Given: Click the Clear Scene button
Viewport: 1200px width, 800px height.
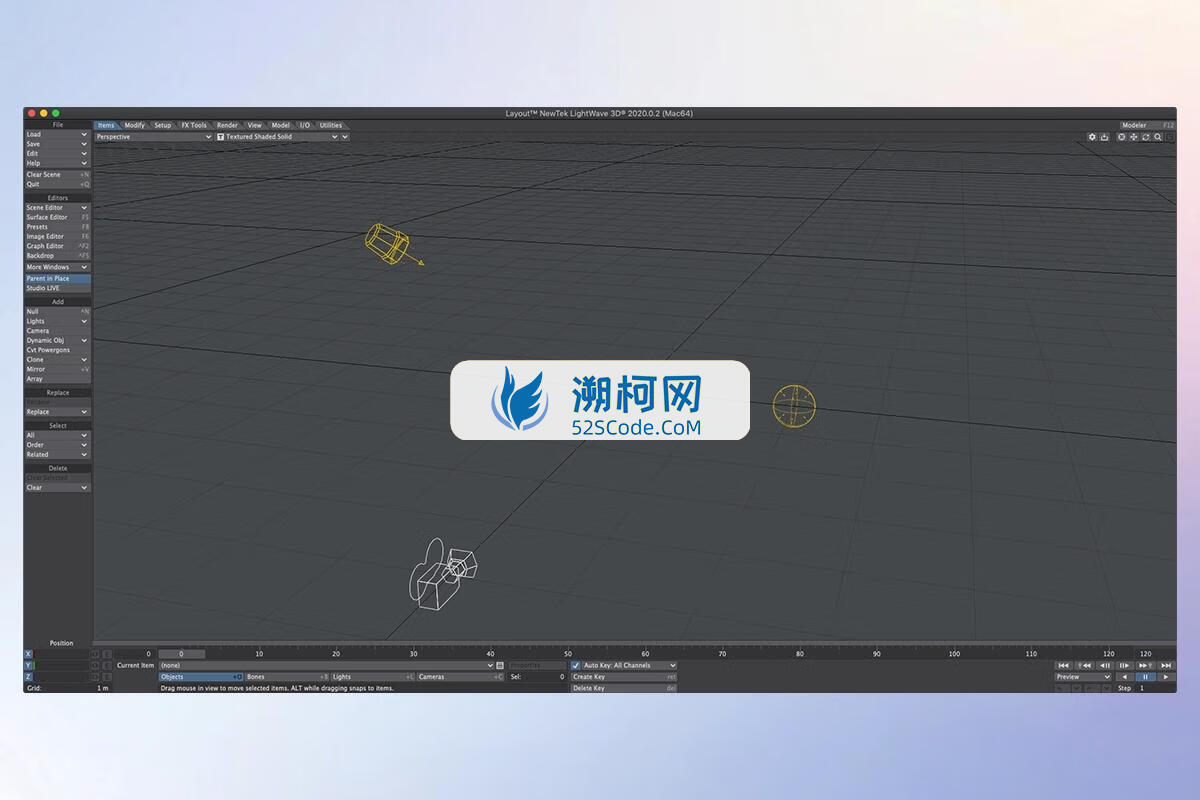Looking at the screenshot, I should point(58,174).
